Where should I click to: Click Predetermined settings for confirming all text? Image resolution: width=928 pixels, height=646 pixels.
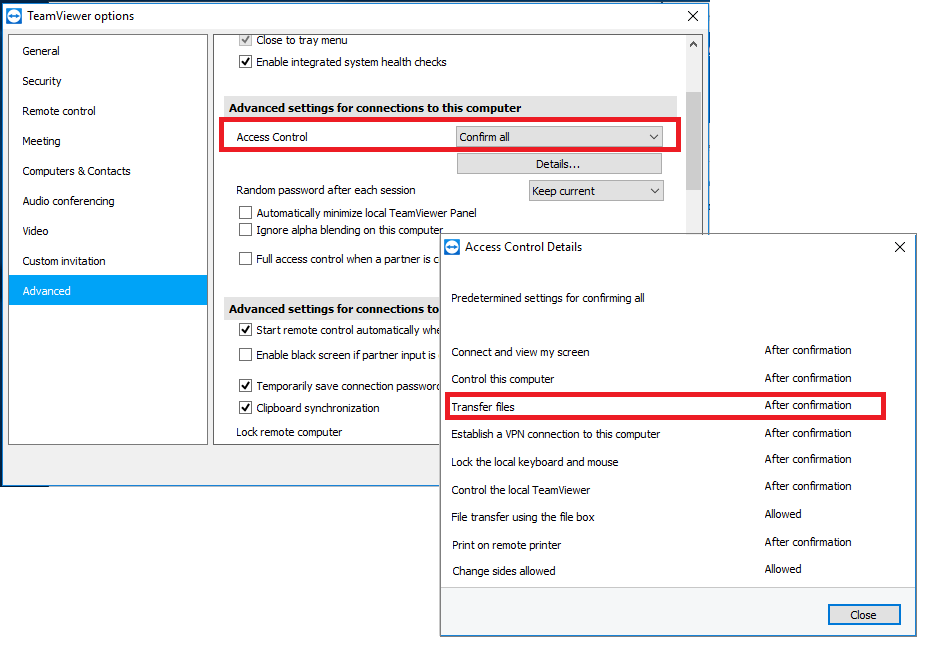pyautogui.click(x=547, y=298)
